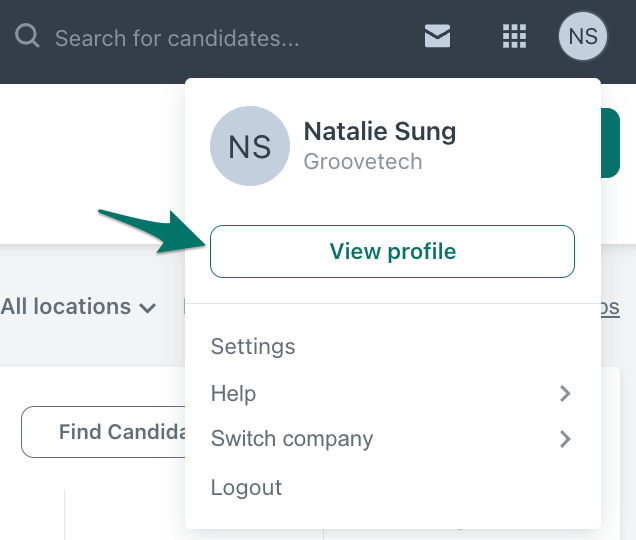Open the inbox envelope icon

(x=437, y=38)
